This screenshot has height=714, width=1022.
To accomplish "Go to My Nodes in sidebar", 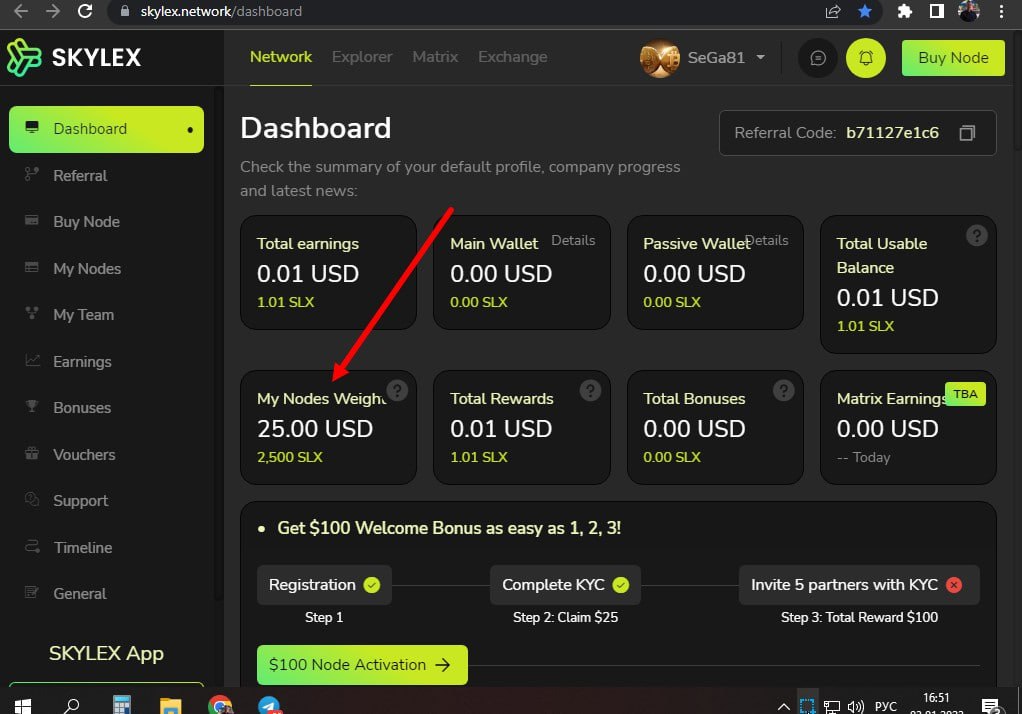I will [x=87, y=269].
